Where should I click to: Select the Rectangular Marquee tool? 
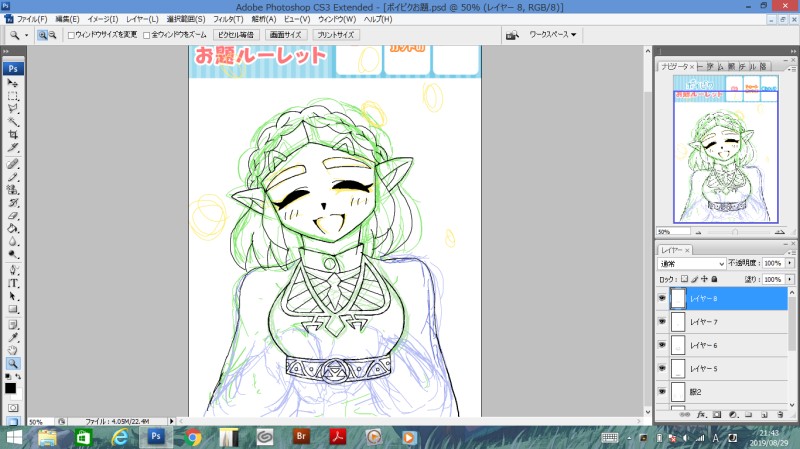click(13, 96)
